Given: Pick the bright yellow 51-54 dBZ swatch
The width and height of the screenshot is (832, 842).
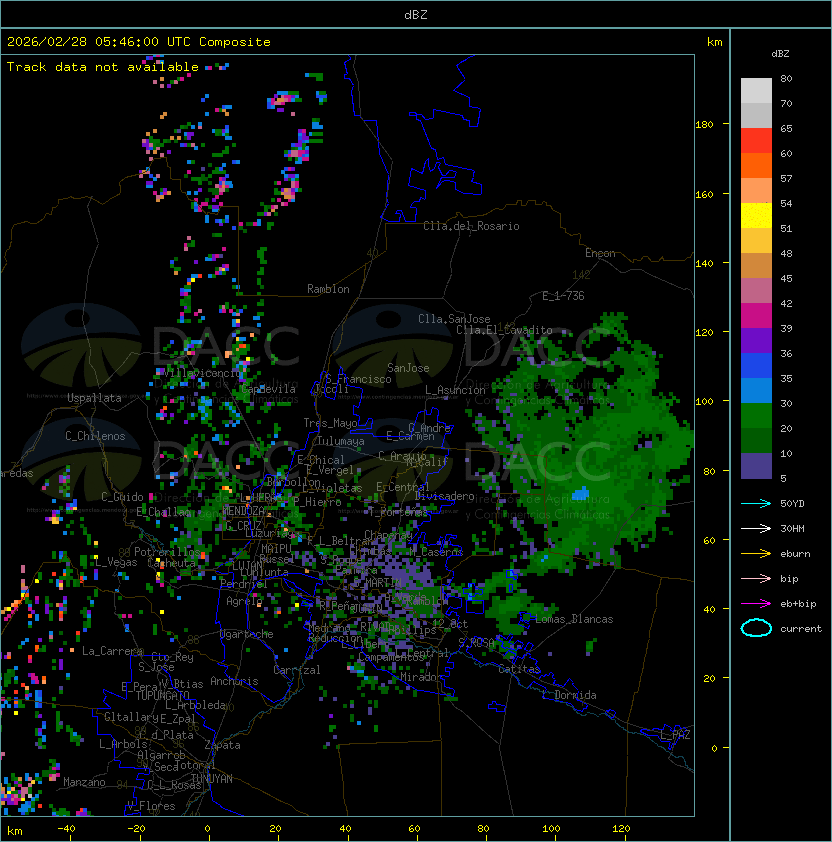Looking at the screenshot, I should [x=756, y=215].
